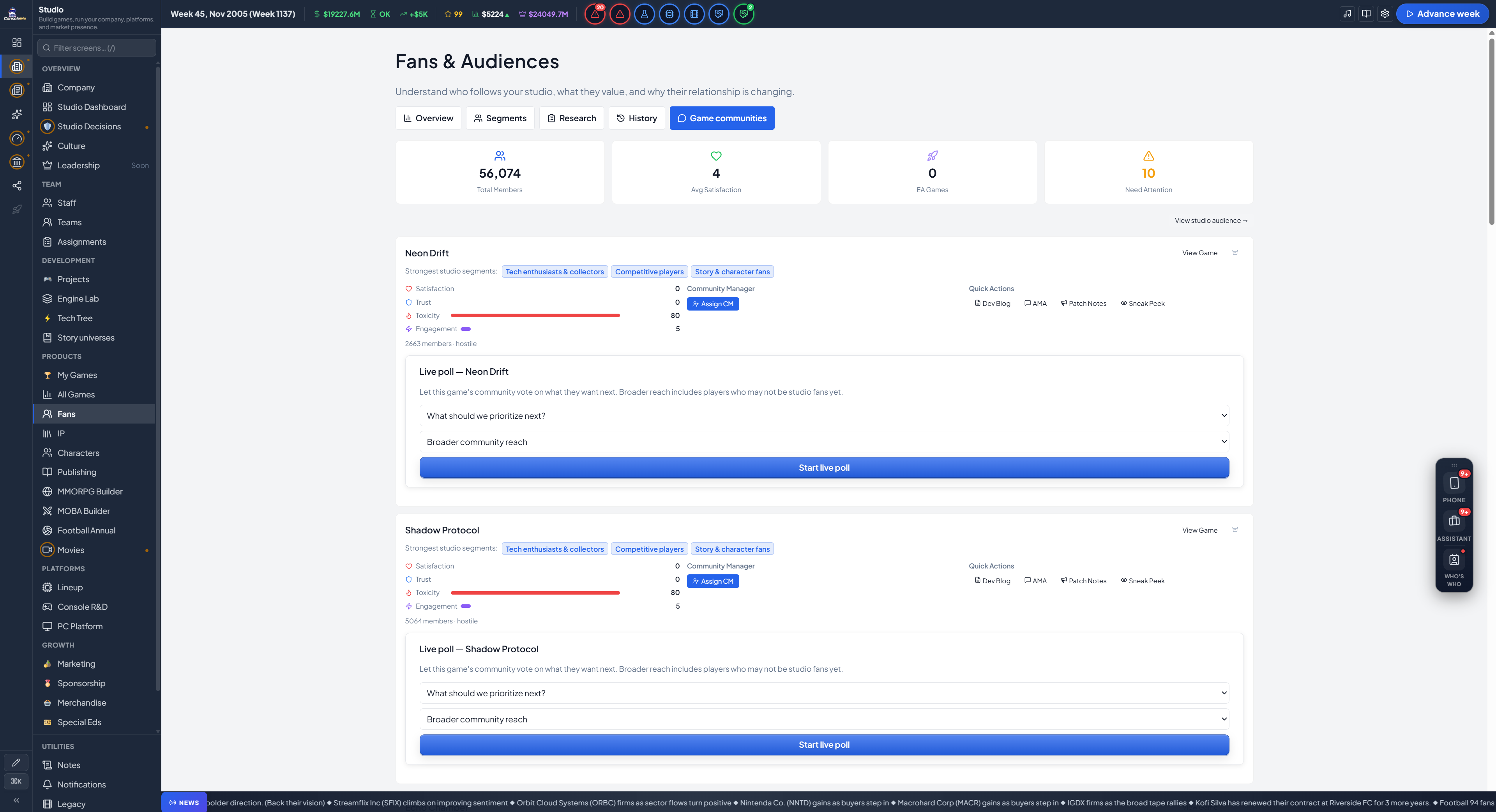Click the sparkles icon in left rail
1496x812 pixels.
(x=17, y=115)
